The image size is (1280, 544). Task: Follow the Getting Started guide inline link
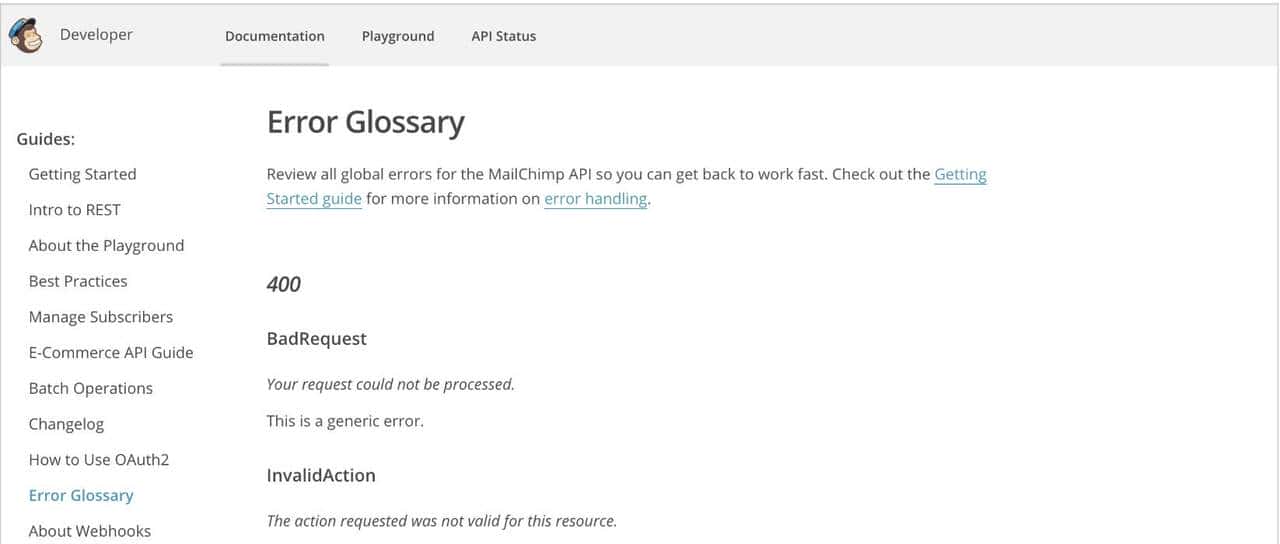point(959,175)
